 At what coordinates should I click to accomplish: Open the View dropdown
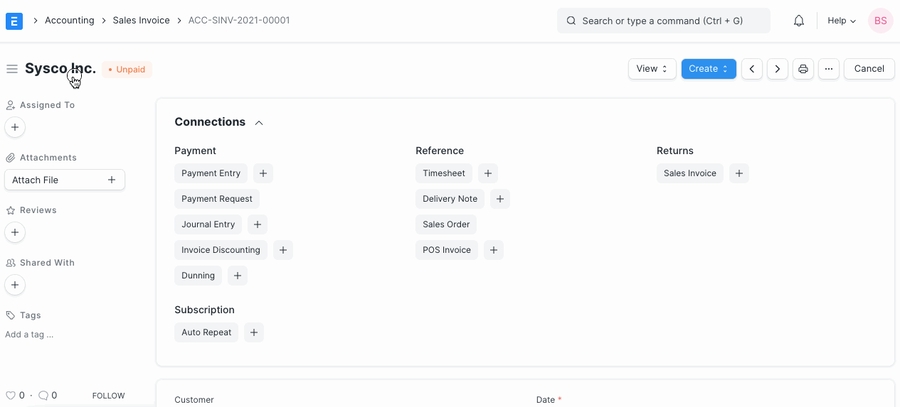pyautogui.click(x=652, y=69)
